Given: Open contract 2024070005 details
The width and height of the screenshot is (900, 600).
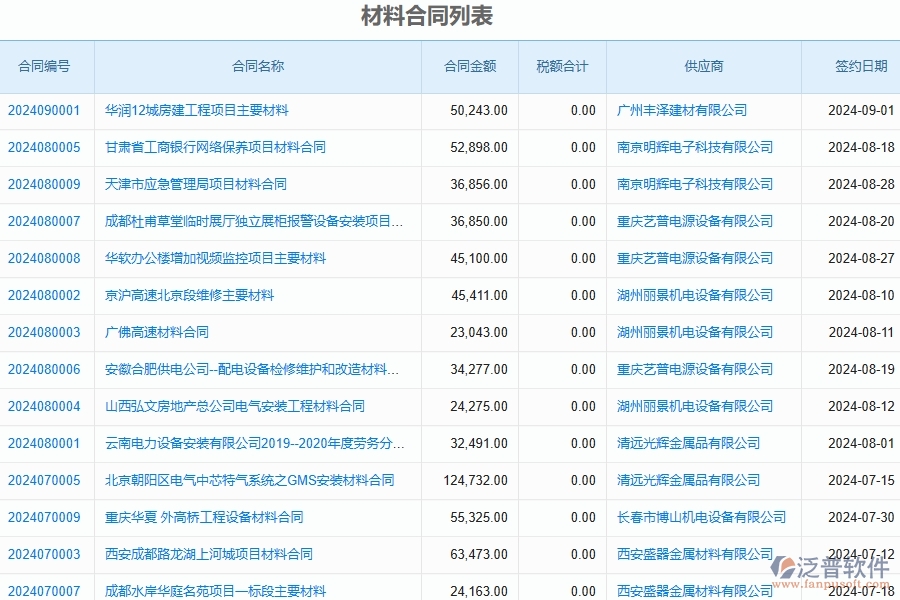Looking at the screenshot, I should tap(46, 480).
